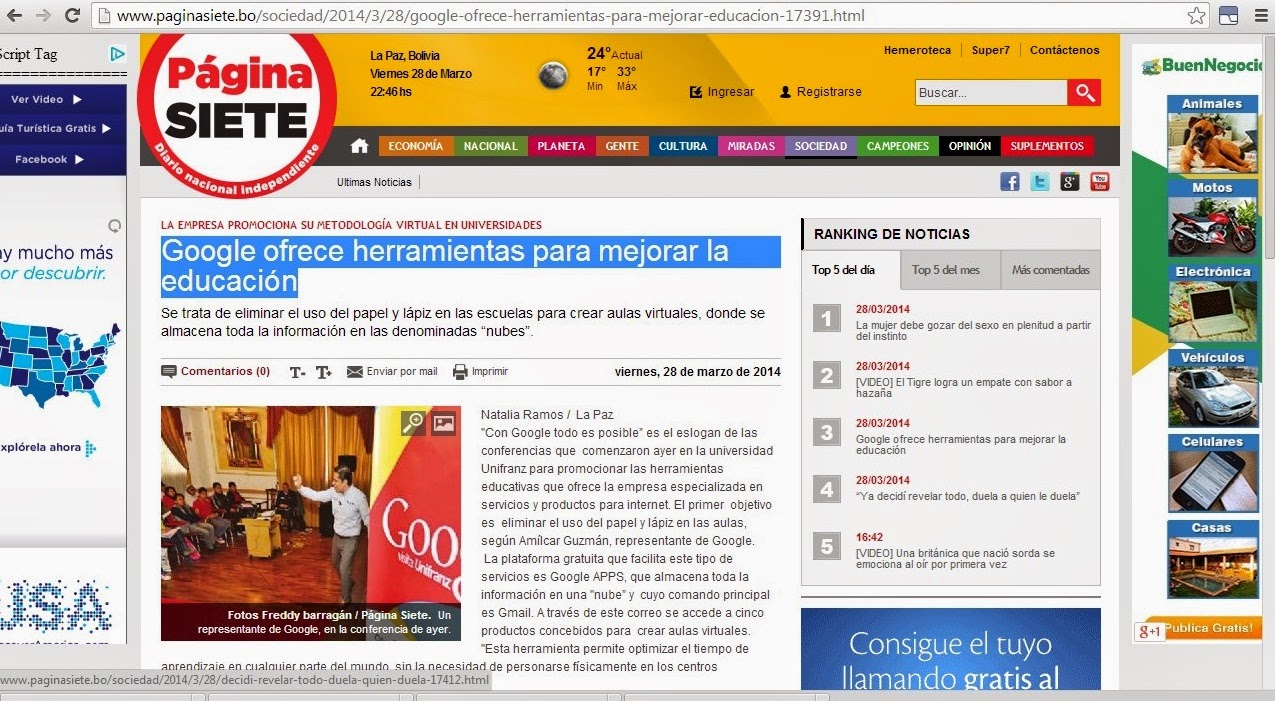Open the Google+ social icon
This screenshot has height=701, width=1275.
pos(1070,182)
